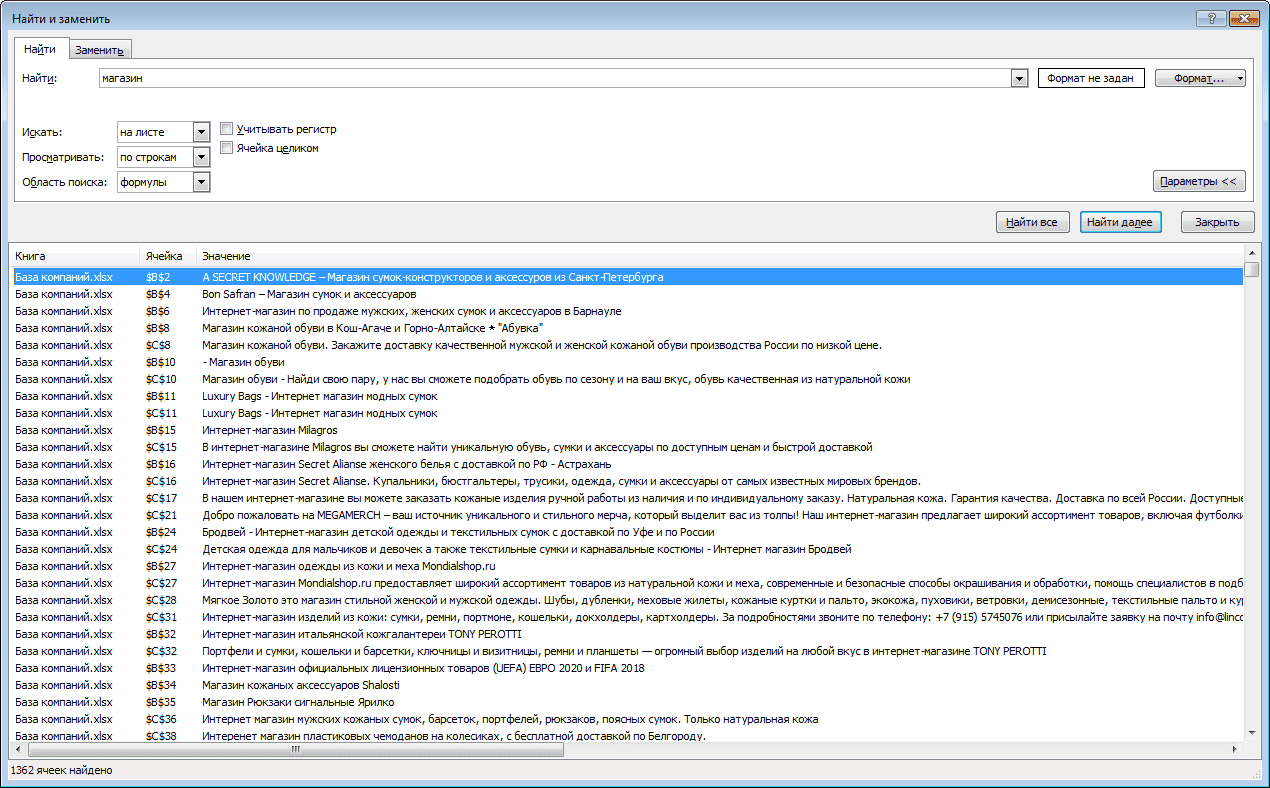Click the help question mark button
This screenshot has height=788, width=1270.
[1210, 18]
